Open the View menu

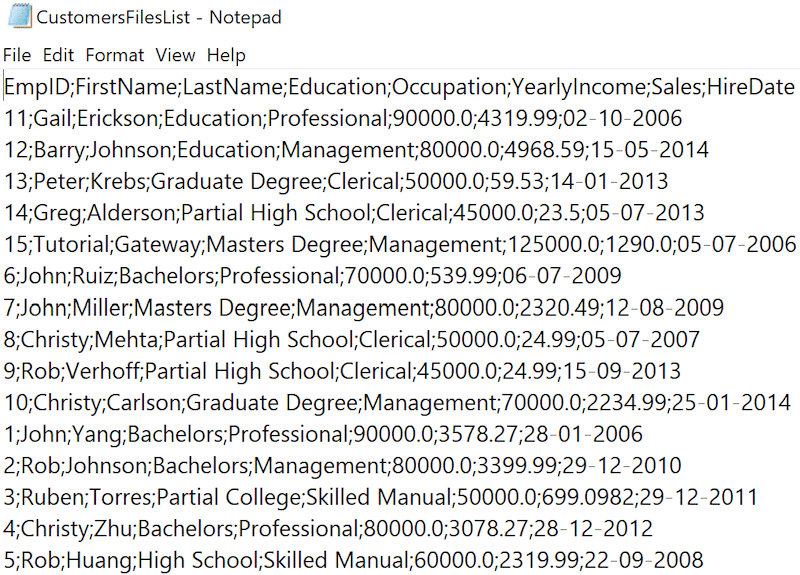click(175, 55)
